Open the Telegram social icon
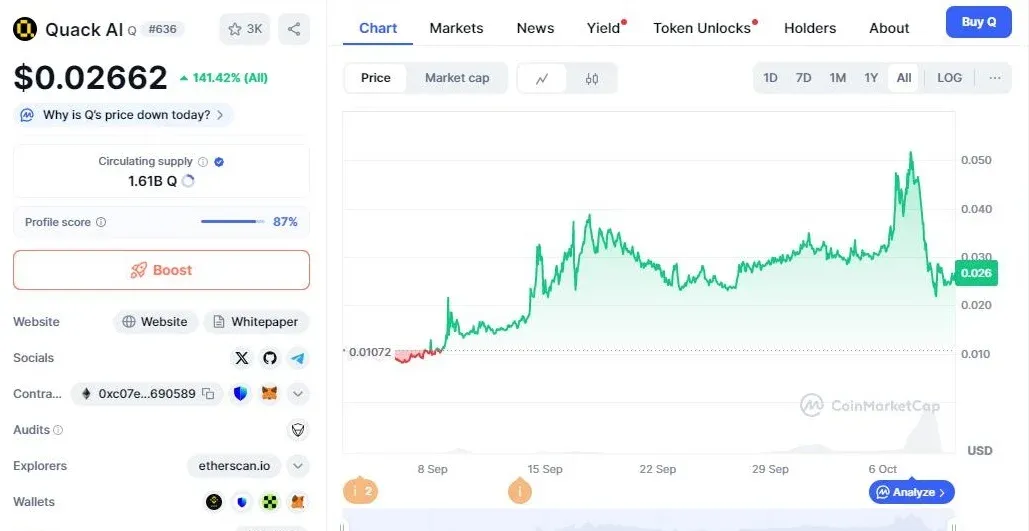The height and width of the screenshot is (531, 1029). pyautogui.click(x=298, y=358)
